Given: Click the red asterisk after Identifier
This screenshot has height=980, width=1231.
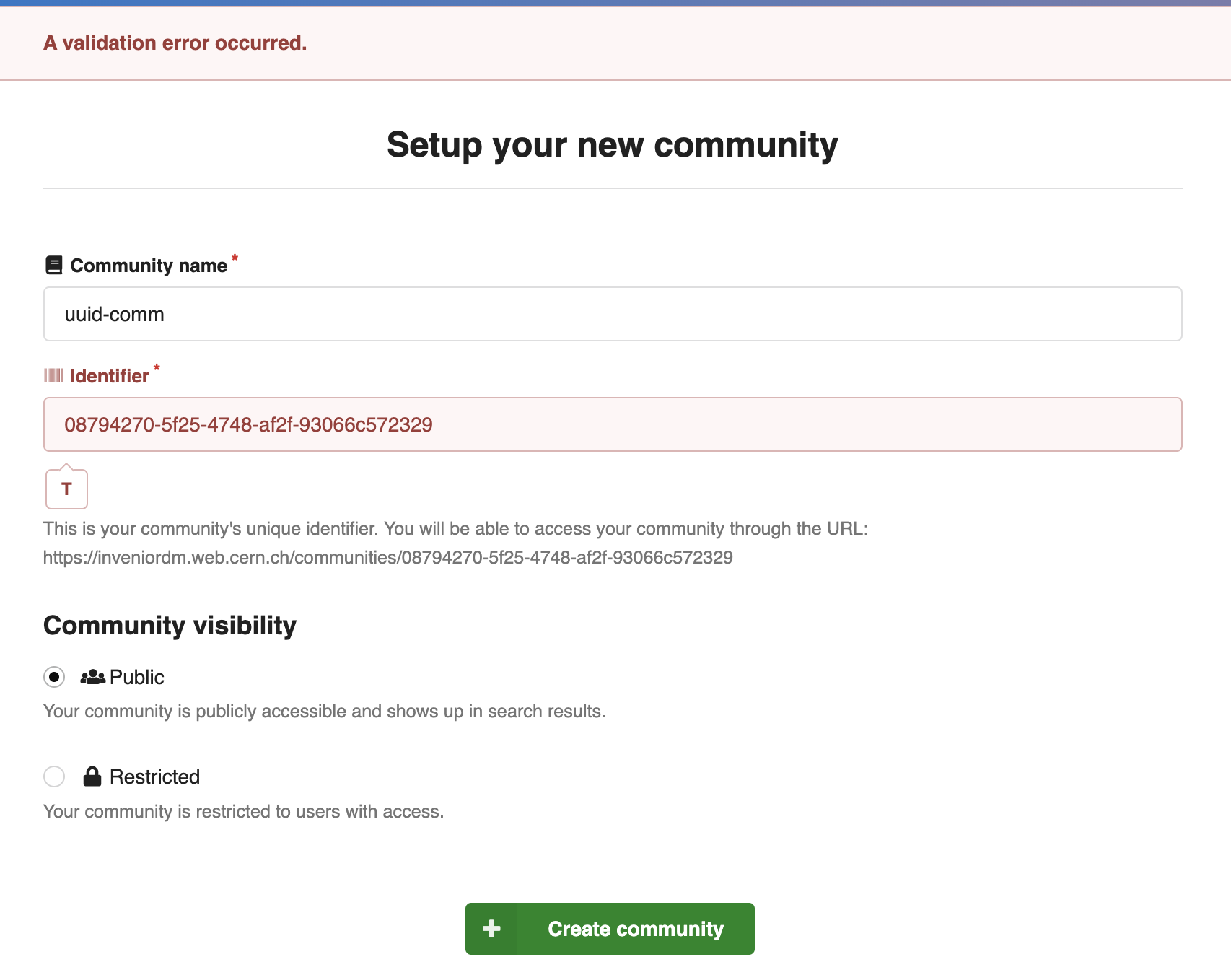Looking at the screenshot, I should coord(156,368).
